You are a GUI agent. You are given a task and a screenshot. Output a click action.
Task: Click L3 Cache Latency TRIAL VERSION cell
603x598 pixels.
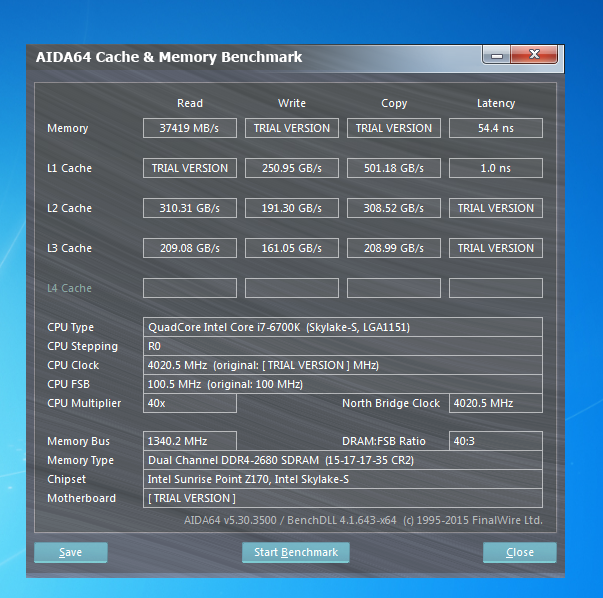(x=496, y=248)
